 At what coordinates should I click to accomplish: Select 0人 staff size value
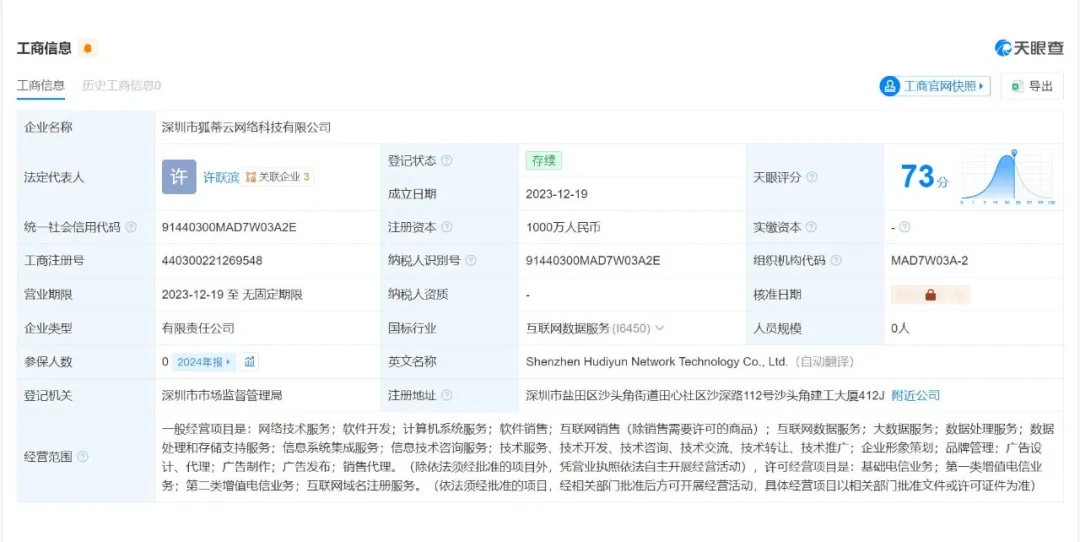900,329
